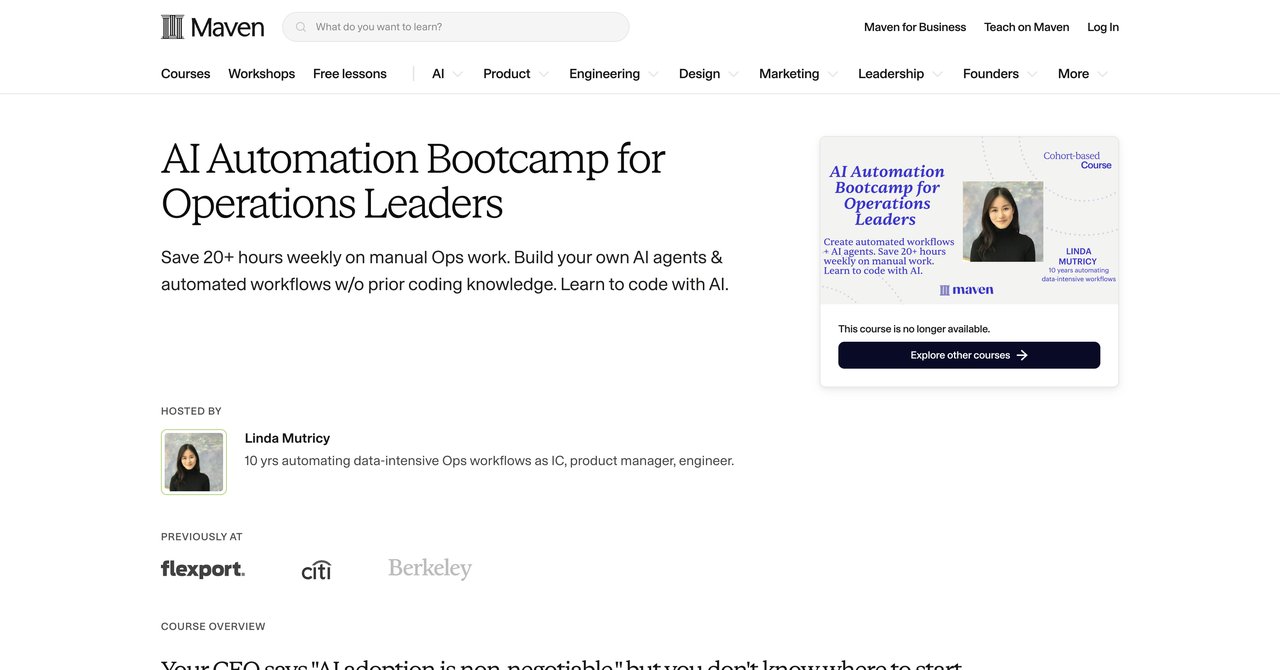The height and width of the screenshot is (670, 1280).
Task: Click the search magnifier icon
Action: tap(301, 27)
